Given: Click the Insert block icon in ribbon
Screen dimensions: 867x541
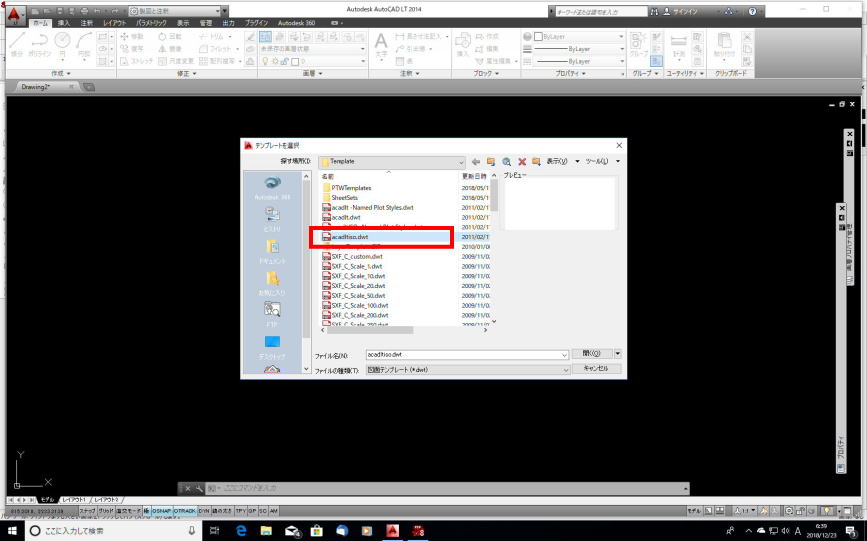Looking at the screenshot, I should pos(462,45).
